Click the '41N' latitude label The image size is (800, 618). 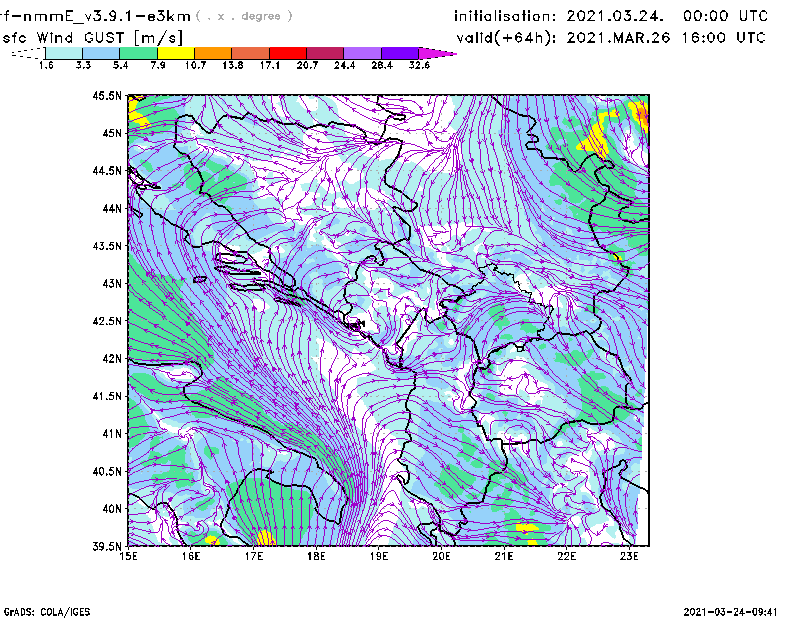[112, 434]
